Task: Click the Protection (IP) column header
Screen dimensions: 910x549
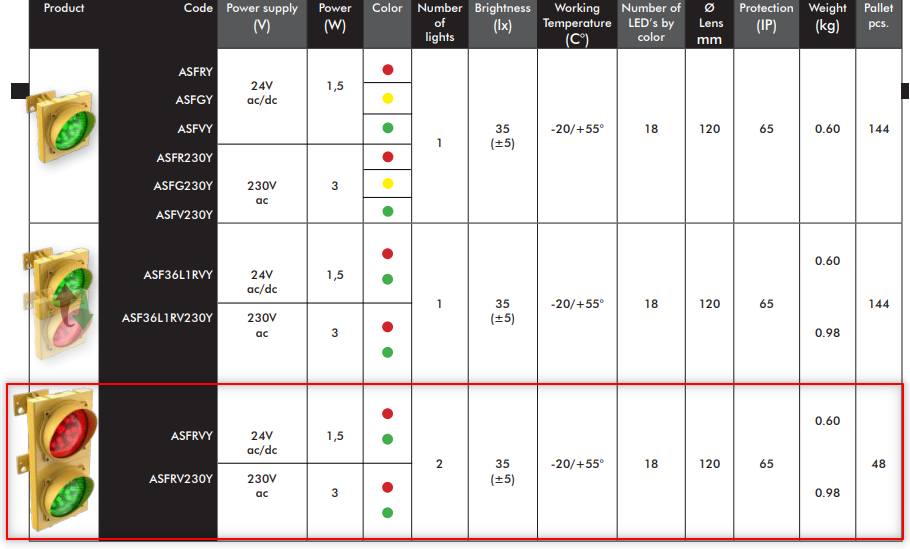Action: click(765, 18)
